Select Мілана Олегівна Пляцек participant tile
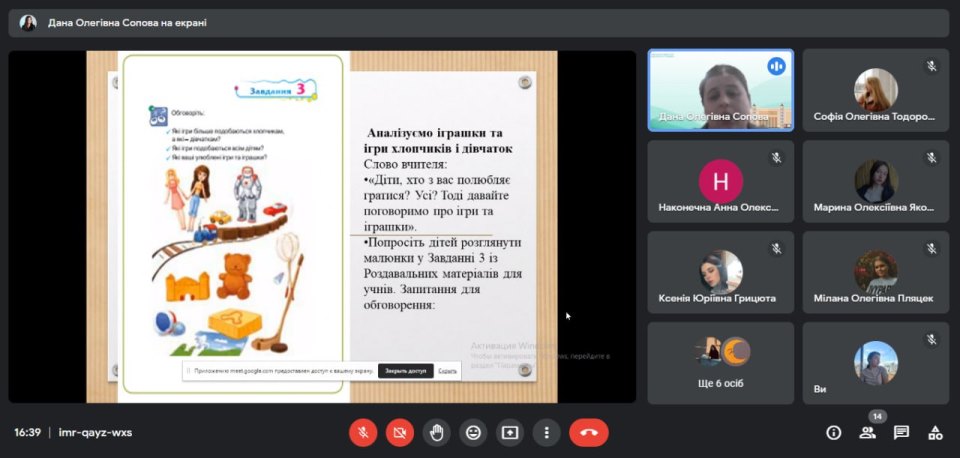Image resolution: width=960 pixels, height=458 pixels. [876, 272]
